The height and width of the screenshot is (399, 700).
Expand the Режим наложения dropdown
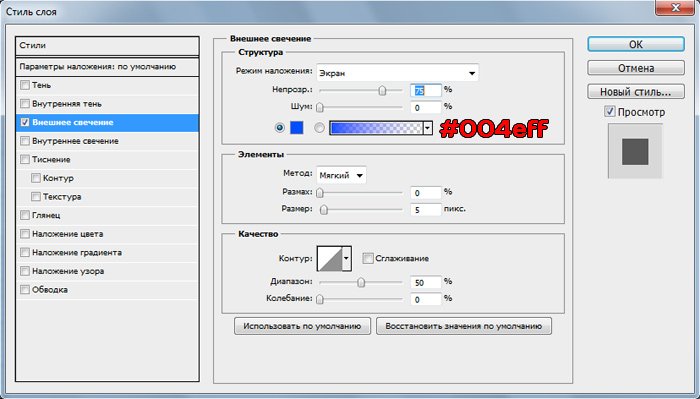point(397,73)
